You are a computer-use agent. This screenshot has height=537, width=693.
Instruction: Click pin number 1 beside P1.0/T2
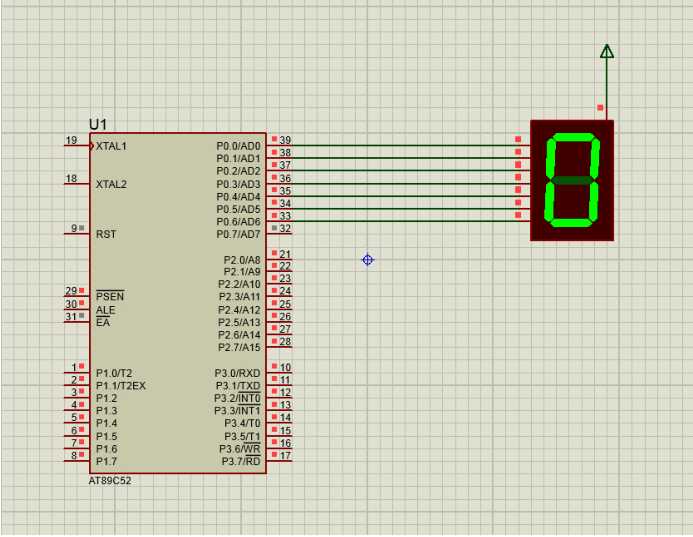coord(74,367)
